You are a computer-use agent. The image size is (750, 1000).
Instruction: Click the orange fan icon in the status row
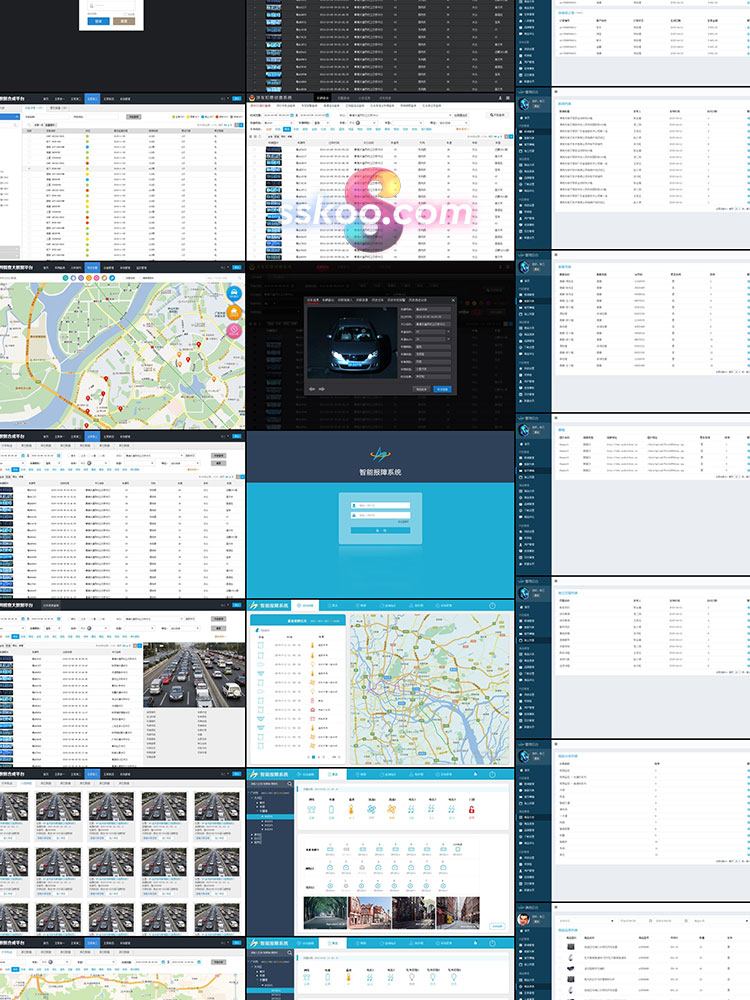pyautogui.click(x=392, y=809)
